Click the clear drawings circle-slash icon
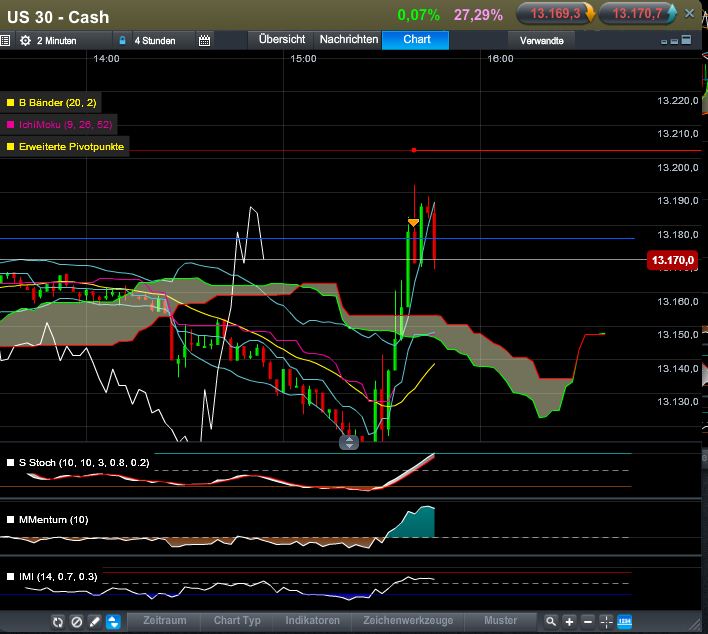 (x=76, y=621)
